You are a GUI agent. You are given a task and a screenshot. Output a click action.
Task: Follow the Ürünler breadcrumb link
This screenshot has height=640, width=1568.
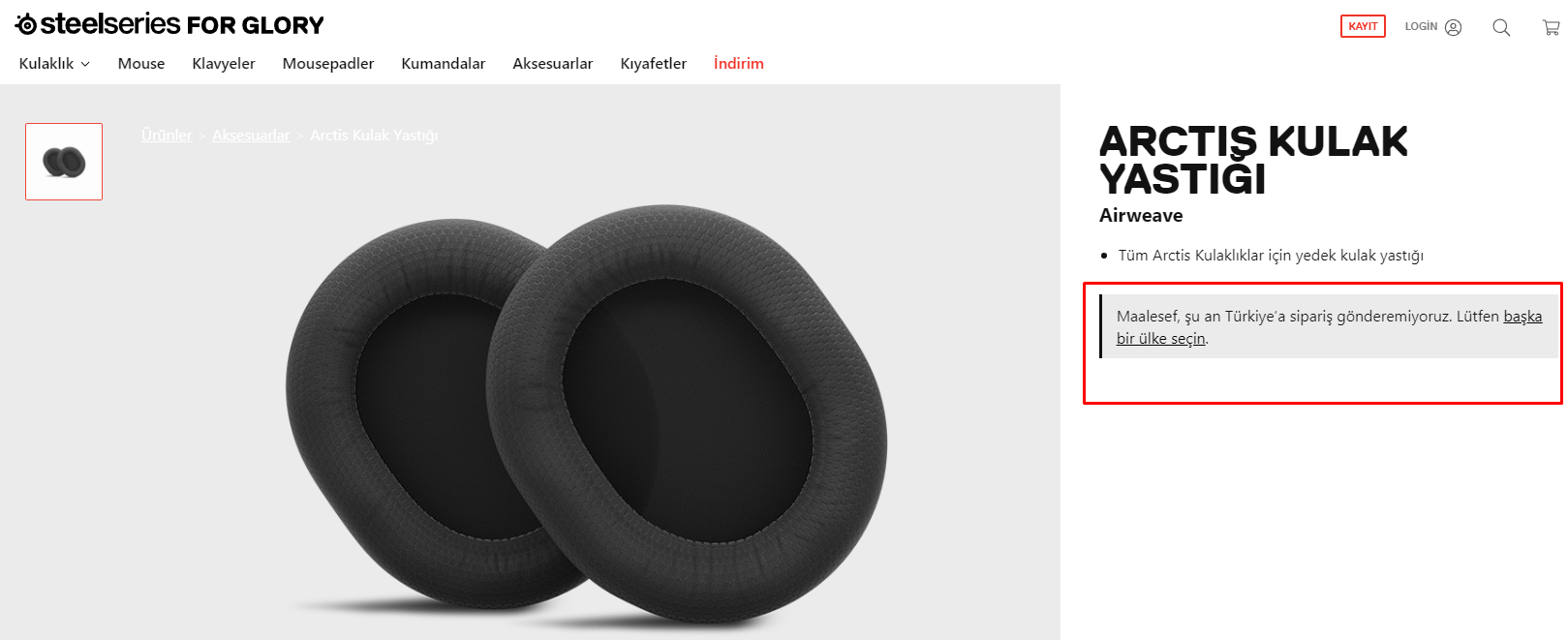167,136
